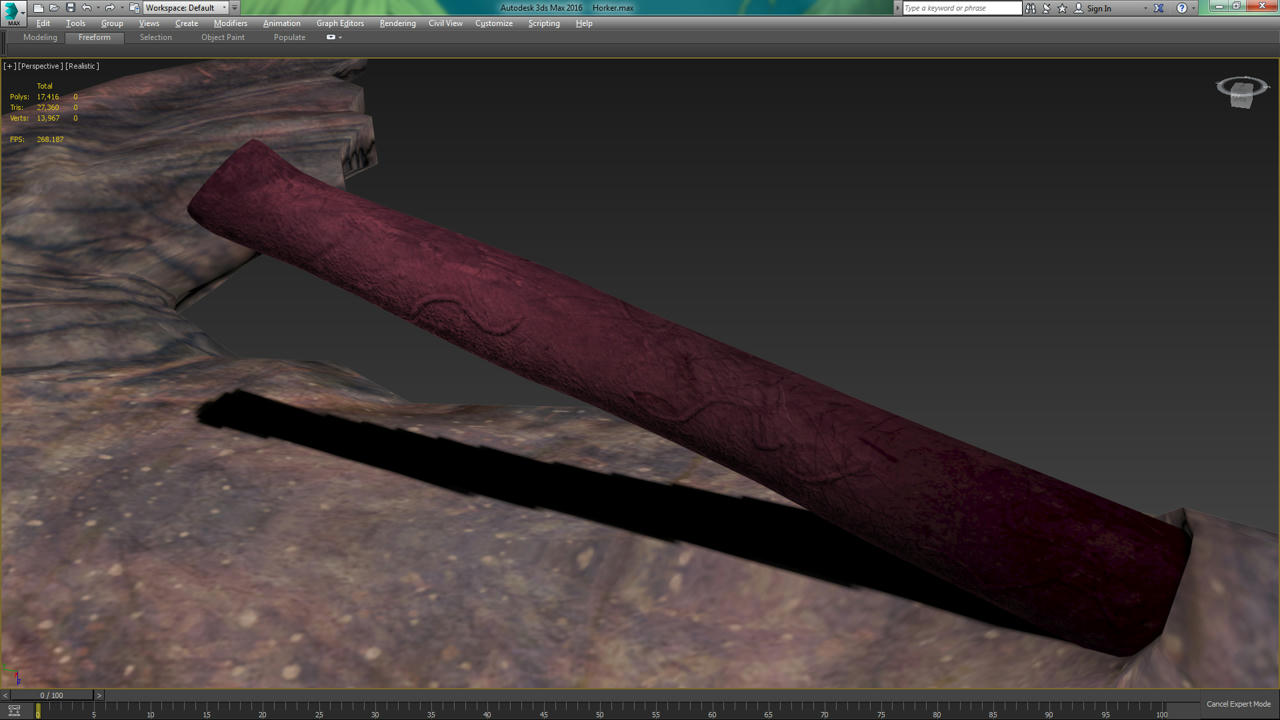Click the Project Folder icon
The height and width of the screenshot is (720, 1280).
(x=135, y=8)
